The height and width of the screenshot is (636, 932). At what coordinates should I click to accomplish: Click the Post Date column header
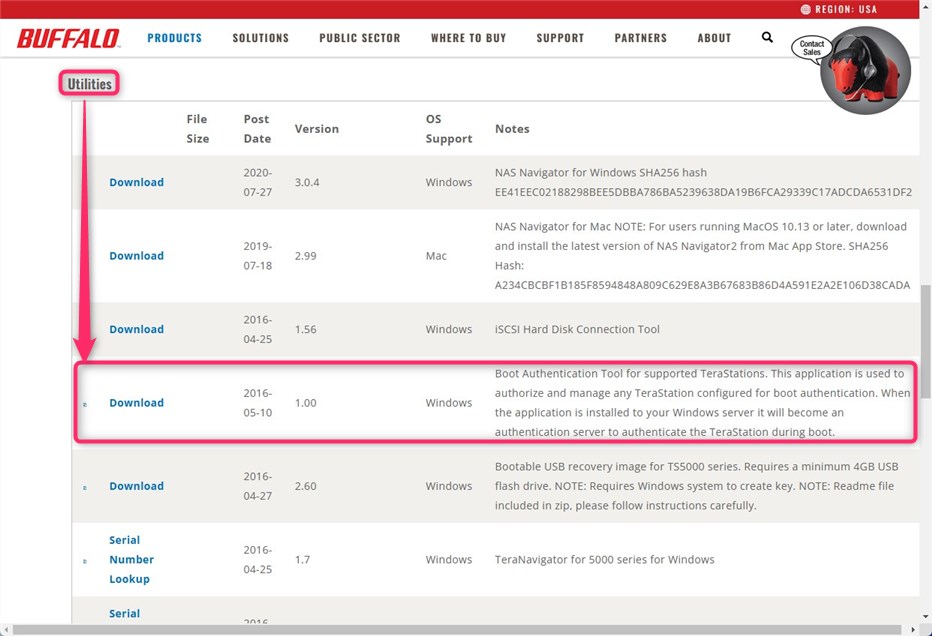point(257,128)
